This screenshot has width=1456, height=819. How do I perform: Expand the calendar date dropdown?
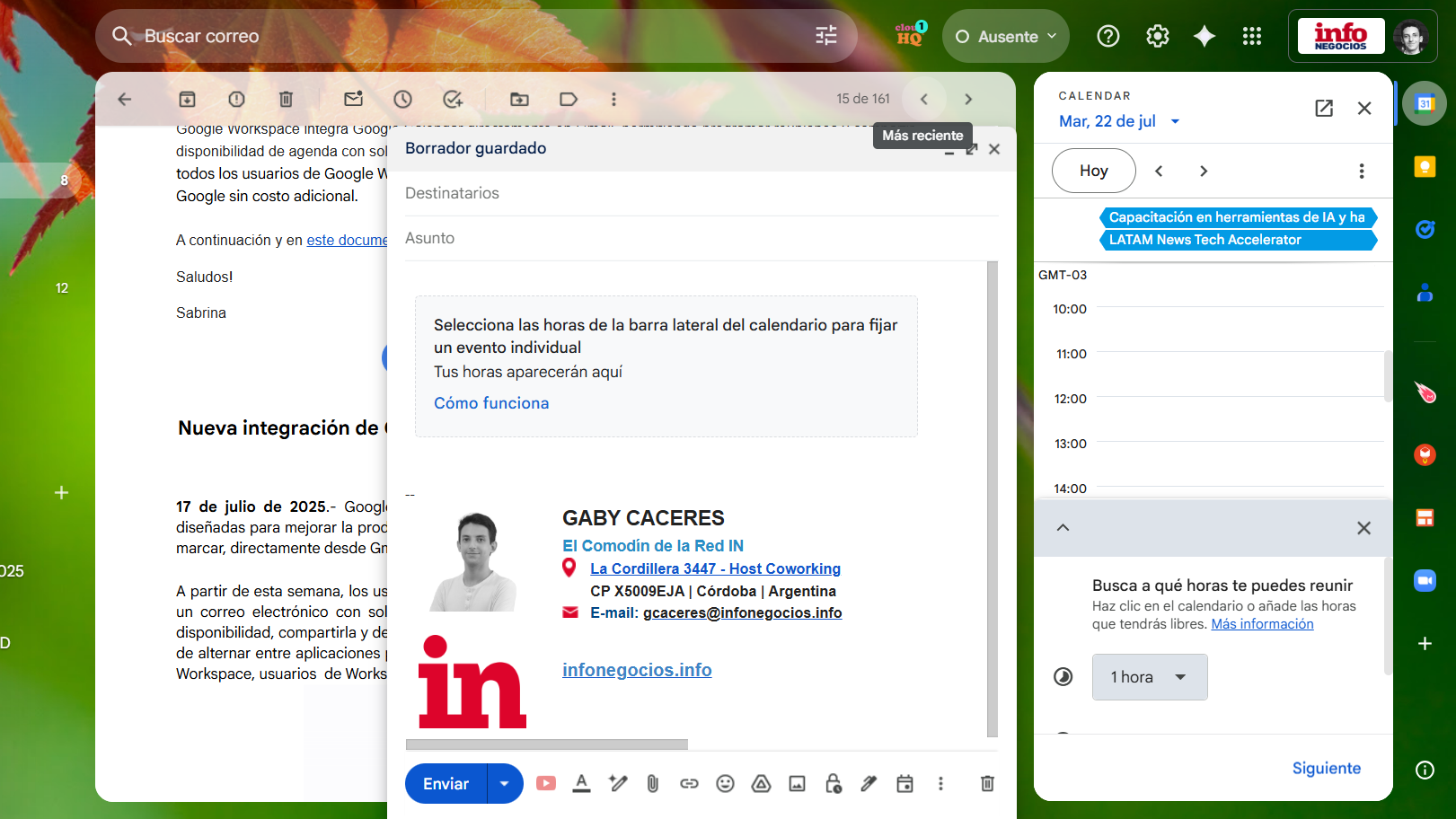pos(1175,121)
